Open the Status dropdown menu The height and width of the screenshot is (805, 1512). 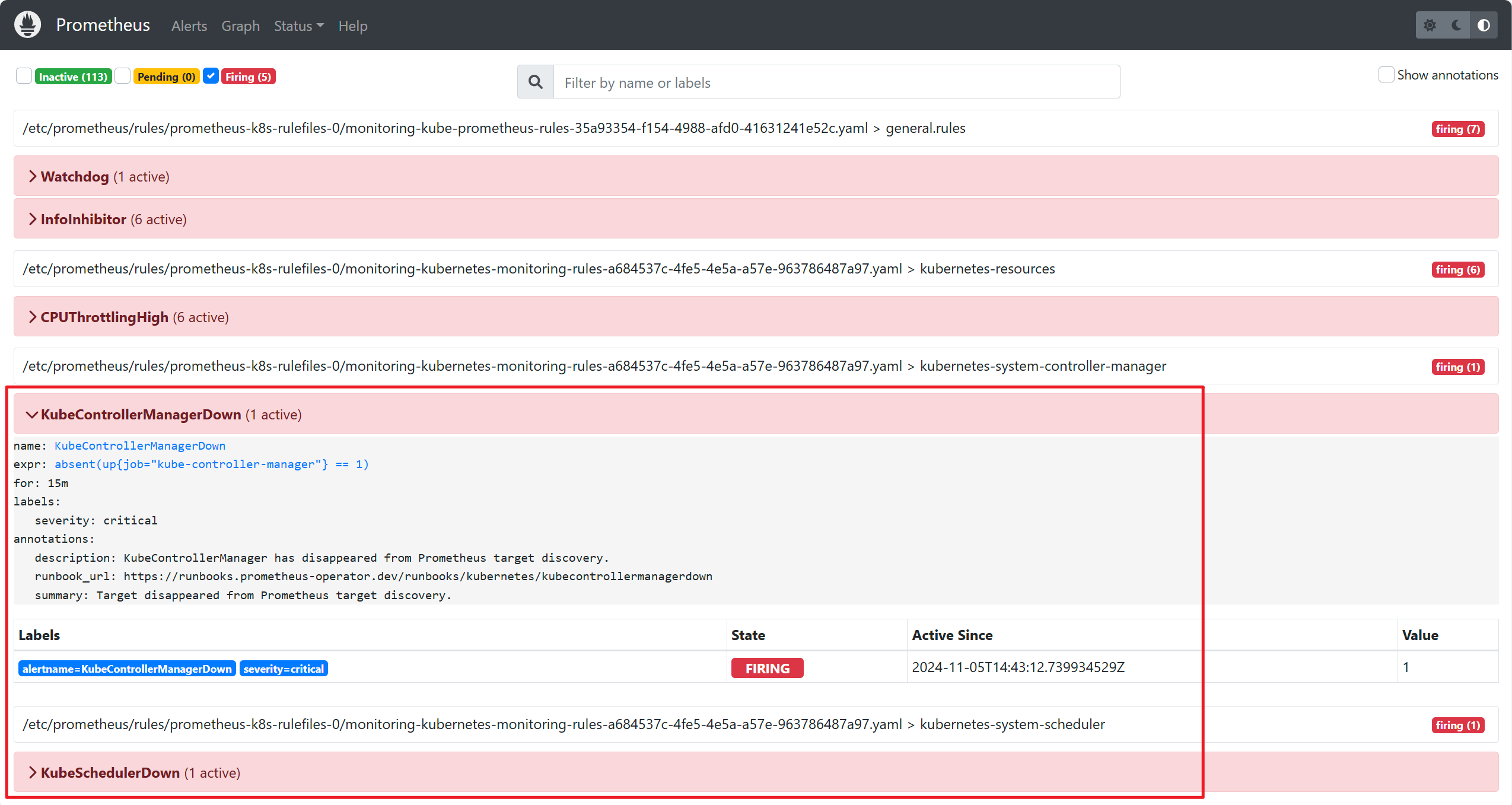298,26
